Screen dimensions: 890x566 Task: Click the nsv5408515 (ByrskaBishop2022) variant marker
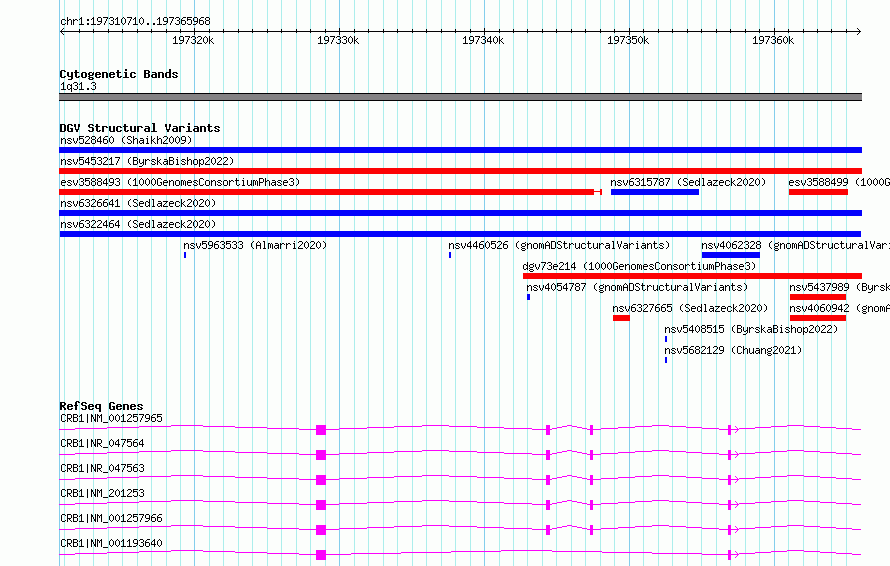[x=666, y=339]
